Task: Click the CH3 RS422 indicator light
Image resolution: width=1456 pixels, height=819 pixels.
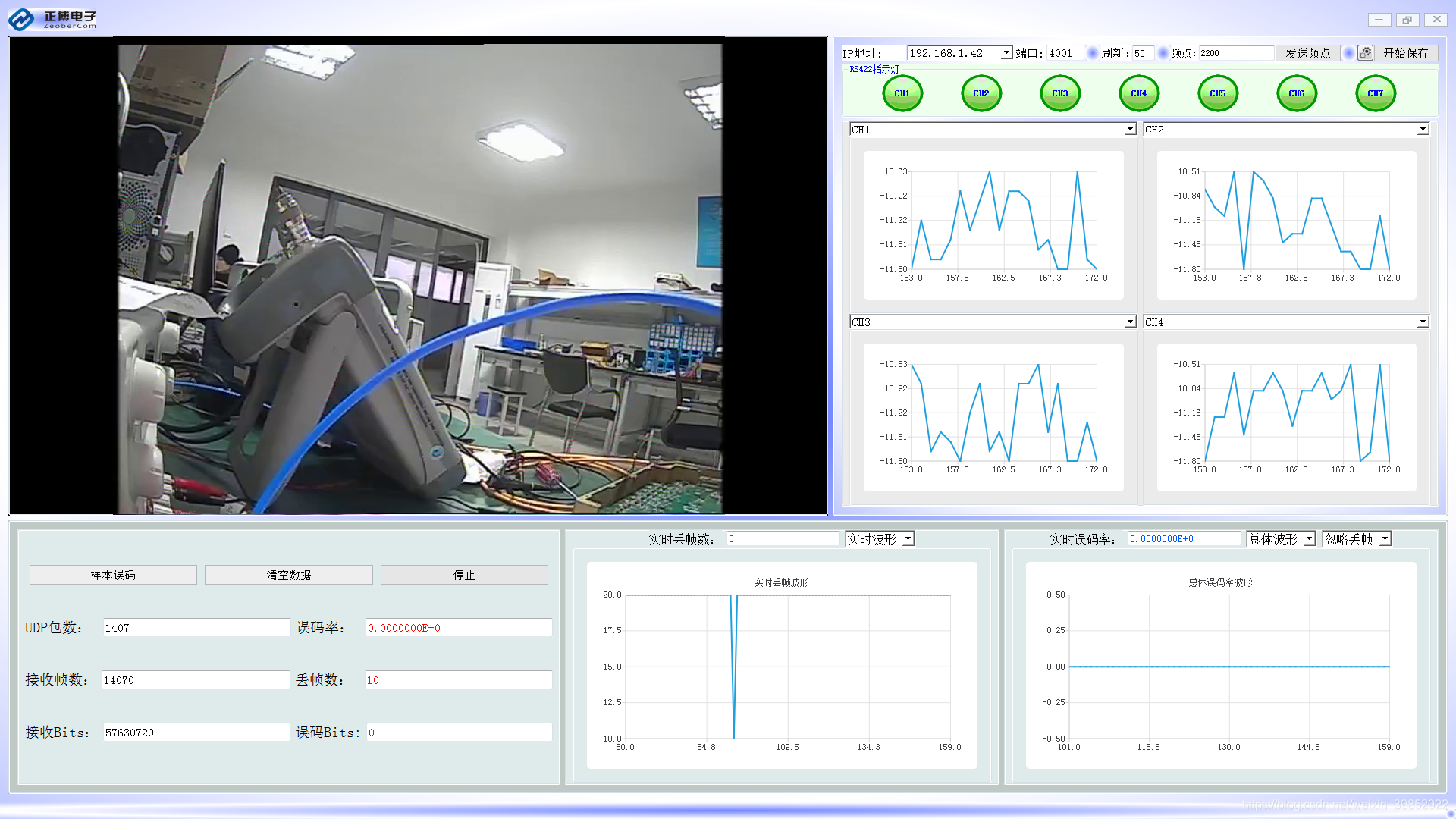Action: [x=1059, y=93]
